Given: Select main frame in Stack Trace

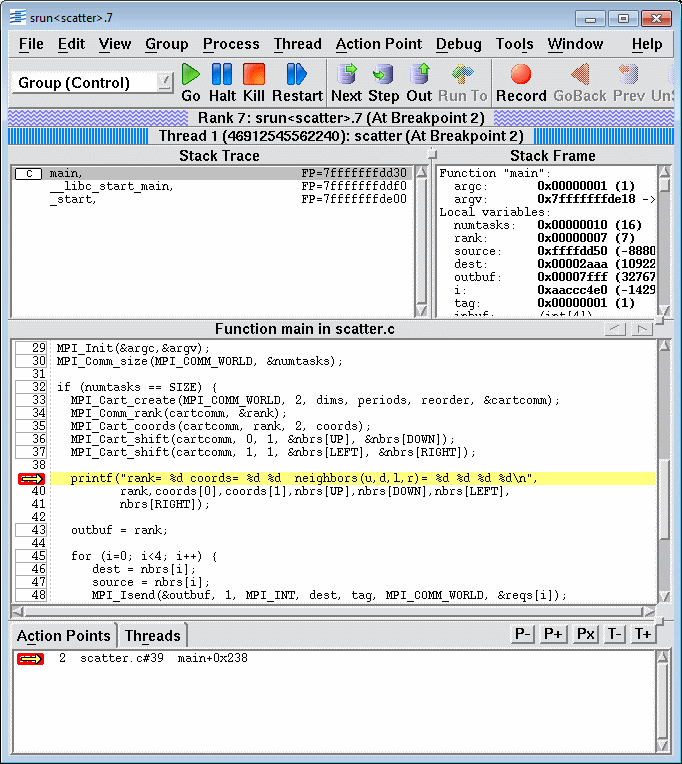Looking at the screenshot, I should click(213, 173).
